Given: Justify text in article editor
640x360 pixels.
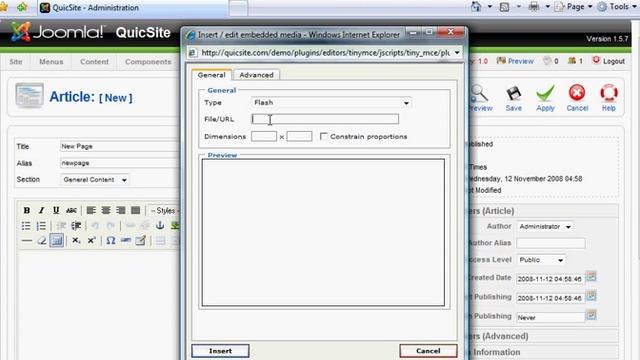Looking at the screenshot, I should tap(136, 210).
